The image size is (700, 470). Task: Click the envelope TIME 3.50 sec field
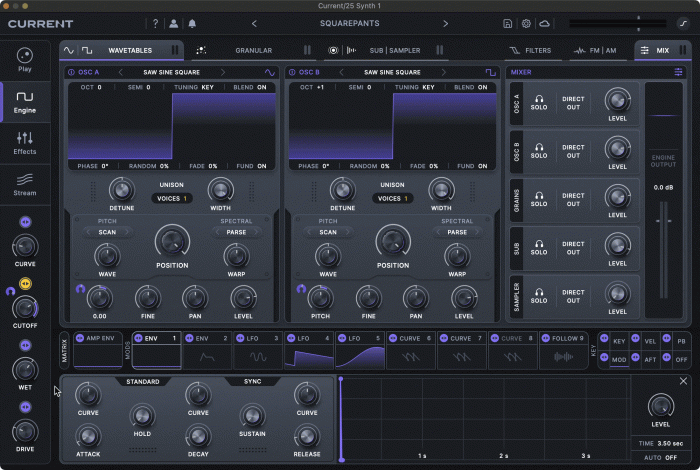[x=661, y=443]
